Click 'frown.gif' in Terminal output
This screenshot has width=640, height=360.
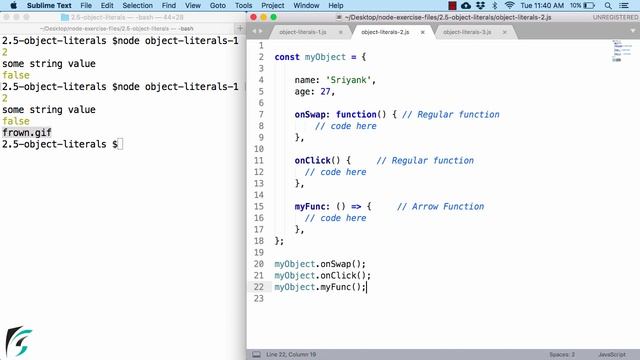(27, 133)
